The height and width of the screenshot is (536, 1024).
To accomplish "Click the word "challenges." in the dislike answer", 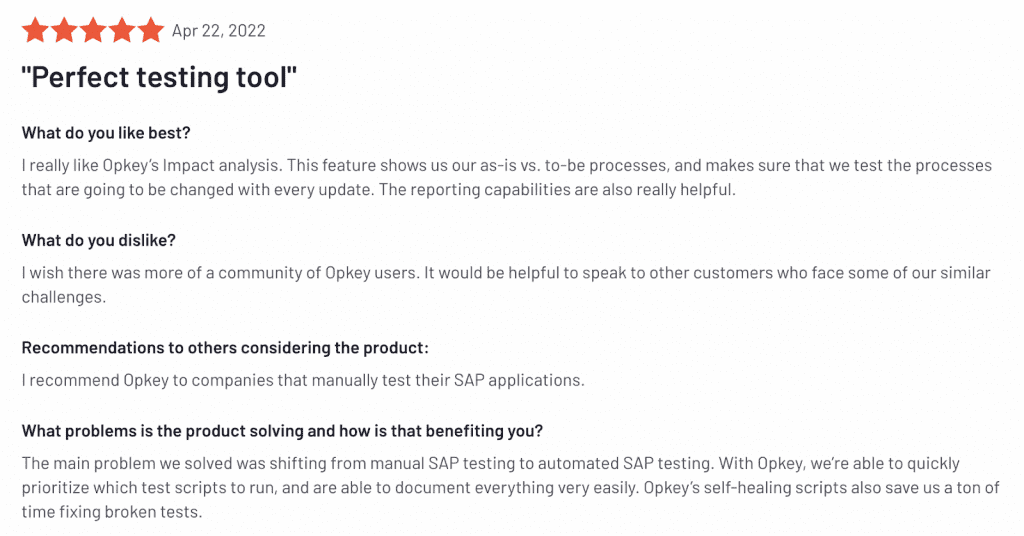I will 63,296.
